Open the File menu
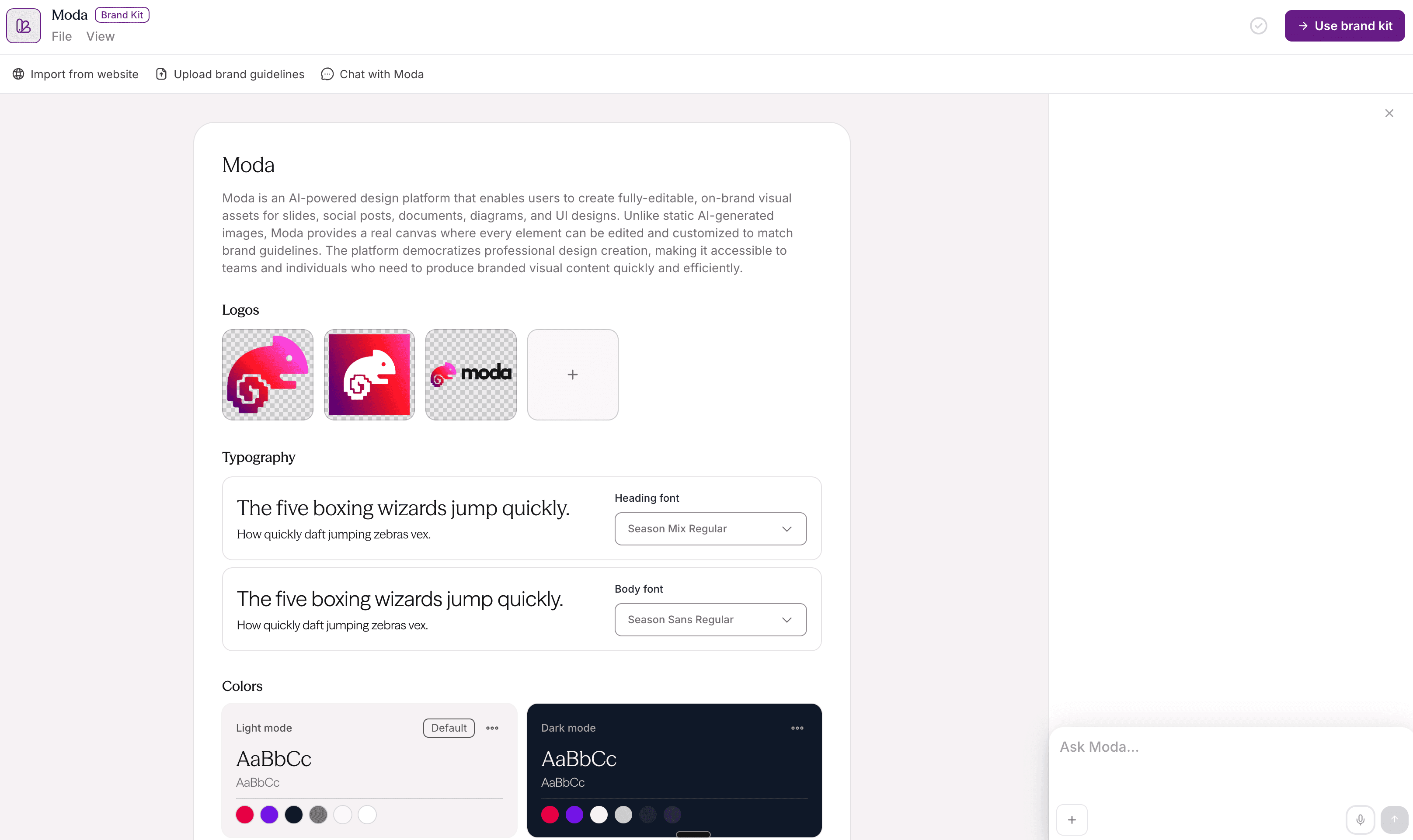 point(62,36)
